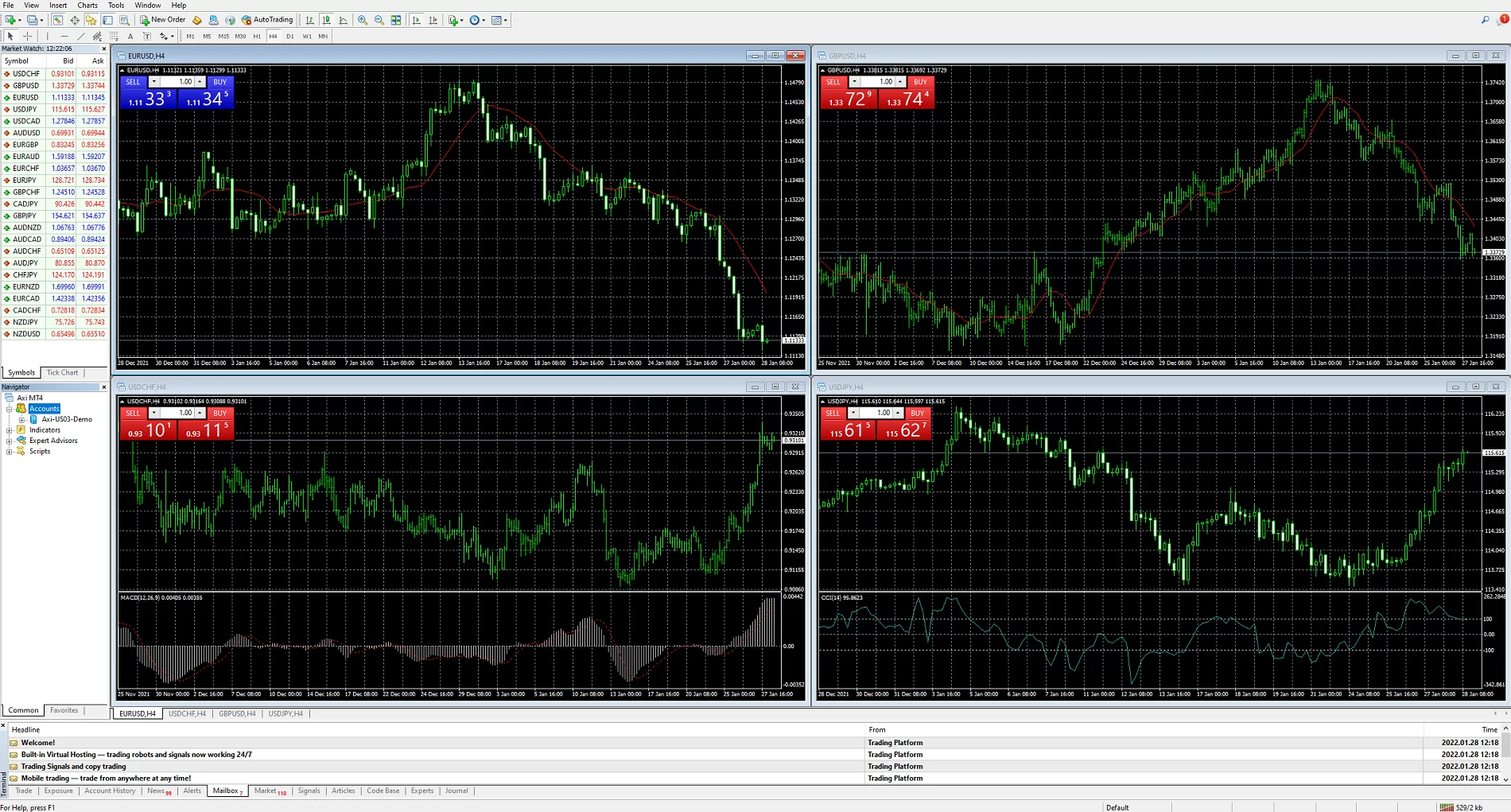Open the Templates toolbar icon
This screenshot has height=812, width=1511.
tap(496, 20)
